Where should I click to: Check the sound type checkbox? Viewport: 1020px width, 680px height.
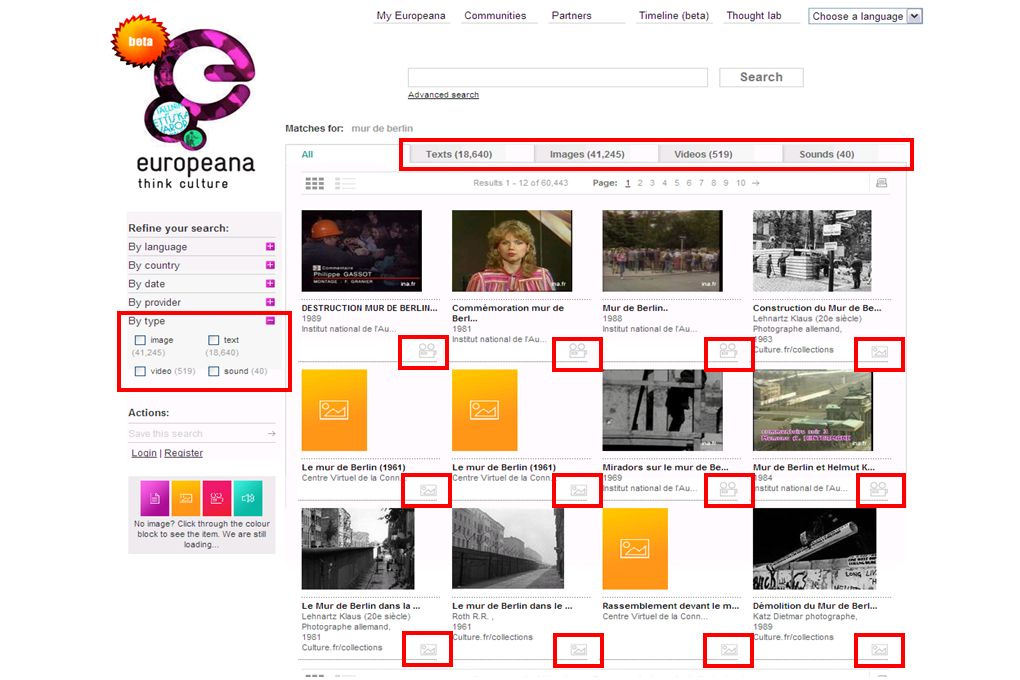click(213, 371)
